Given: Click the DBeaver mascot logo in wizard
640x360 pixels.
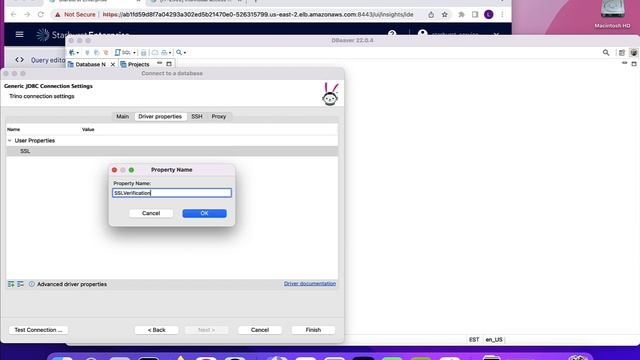Looking at the screenshot, I should 330,94.
